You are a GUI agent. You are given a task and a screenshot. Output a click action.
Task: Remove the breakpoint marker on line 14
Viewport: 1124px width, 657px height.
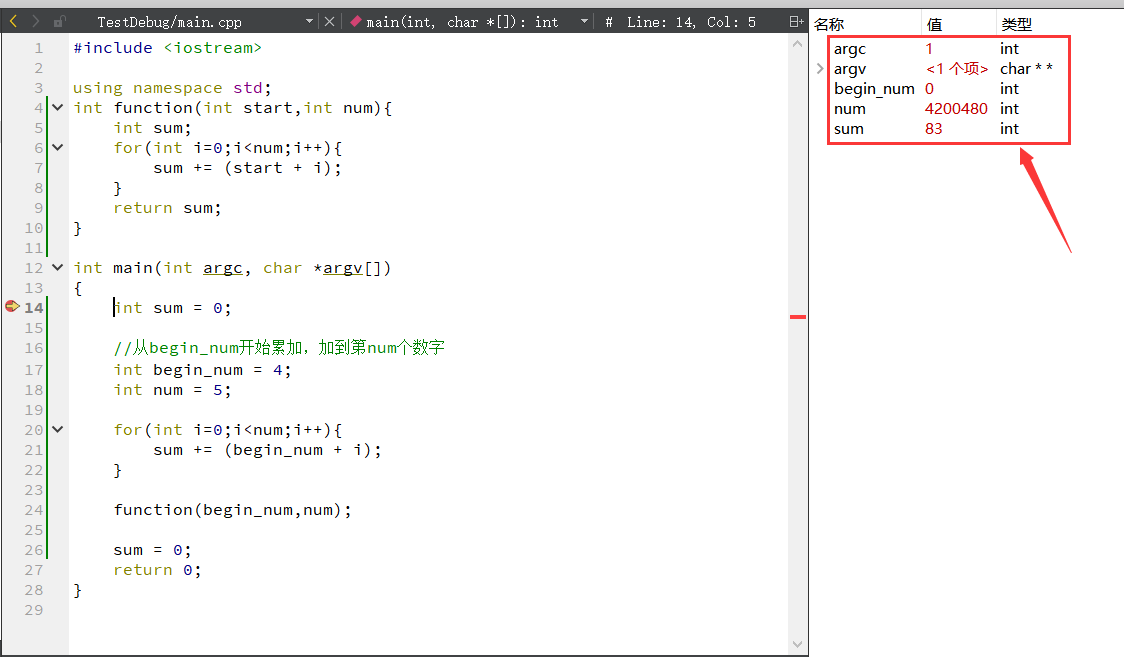[12, 307]
